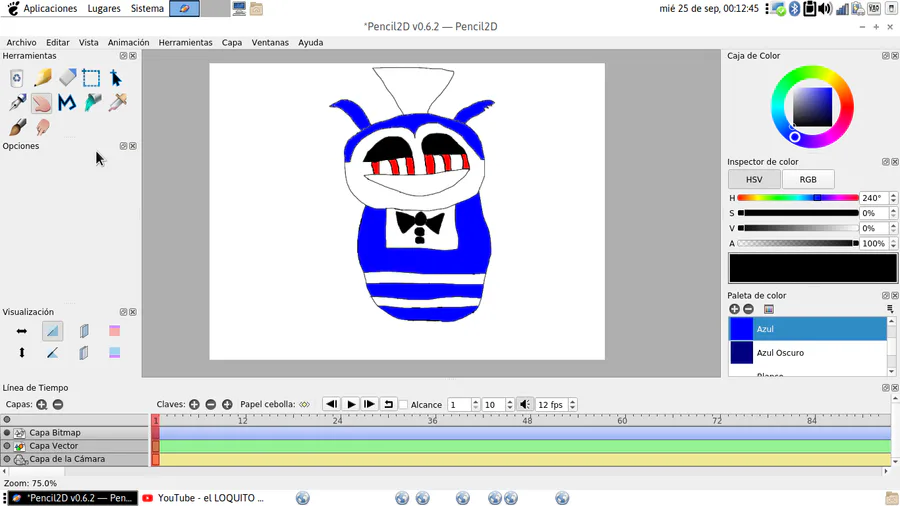This screenshot has width=900, height=506.
Task: Toggle visibility of Capa Bitmap layer
Action: click(x=7, y=433)
